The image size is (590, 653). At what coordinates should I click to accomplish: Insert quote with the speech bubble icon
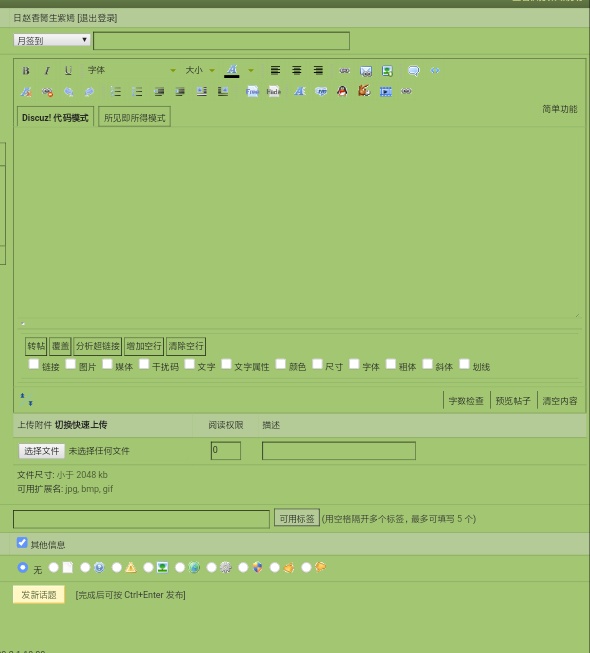point(413,70)
